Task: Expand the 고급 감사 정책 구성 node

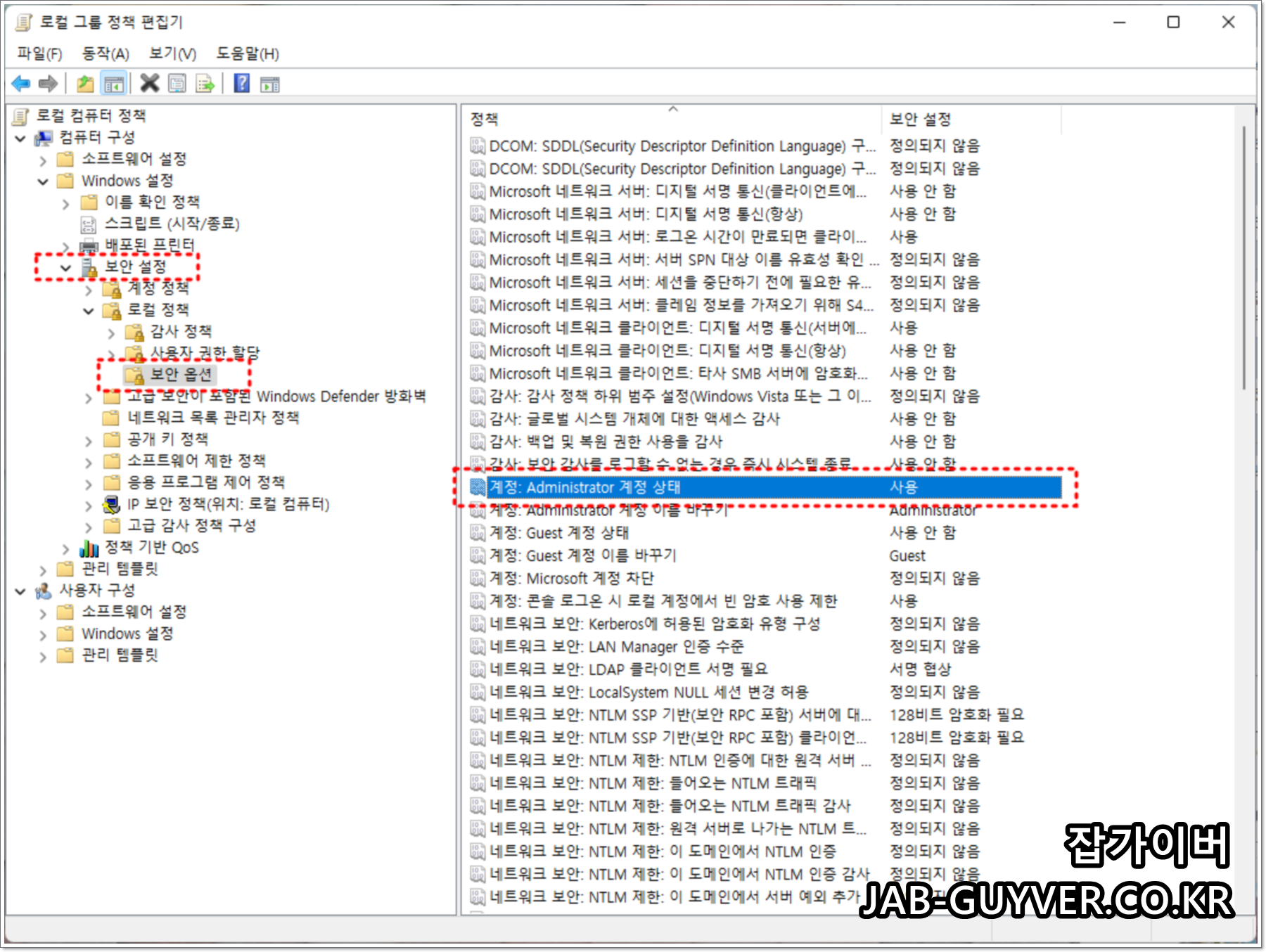Action: tap(89, 527)
